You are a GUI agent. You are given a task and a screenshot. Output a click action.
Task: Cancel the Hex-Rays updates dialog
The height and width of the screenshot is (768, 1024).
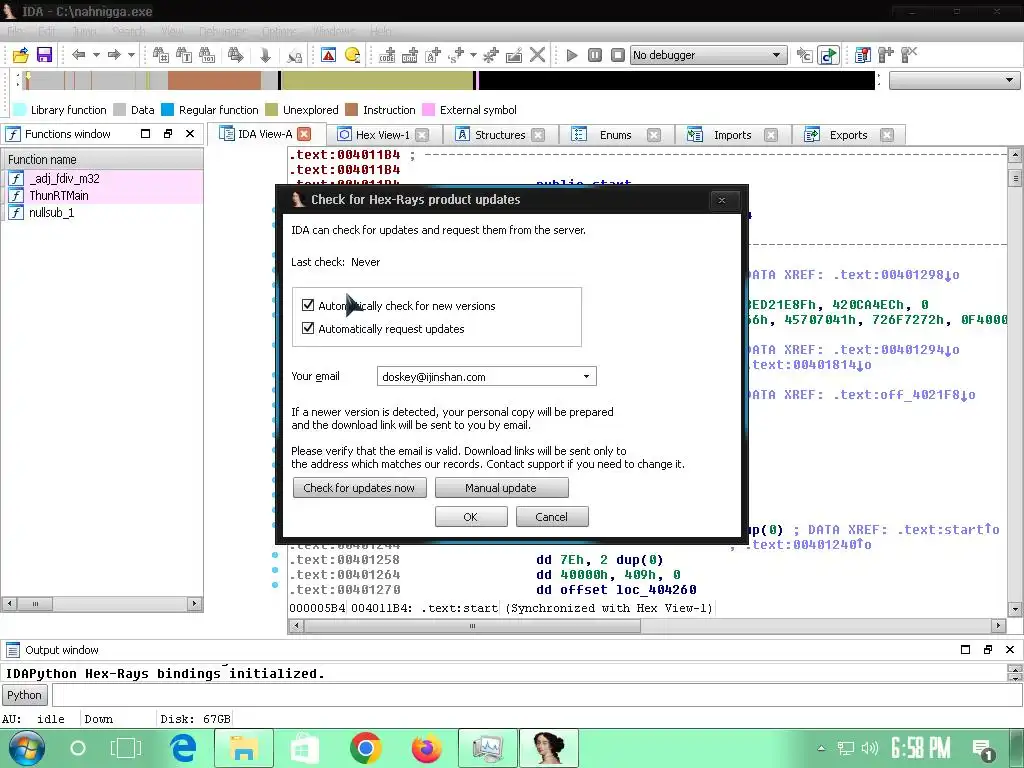(551, 517)
